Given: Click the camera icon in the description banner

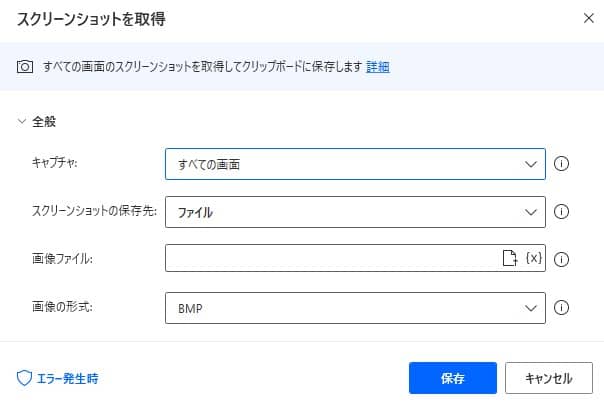Looking at the screenshot, I should (25, 67).
